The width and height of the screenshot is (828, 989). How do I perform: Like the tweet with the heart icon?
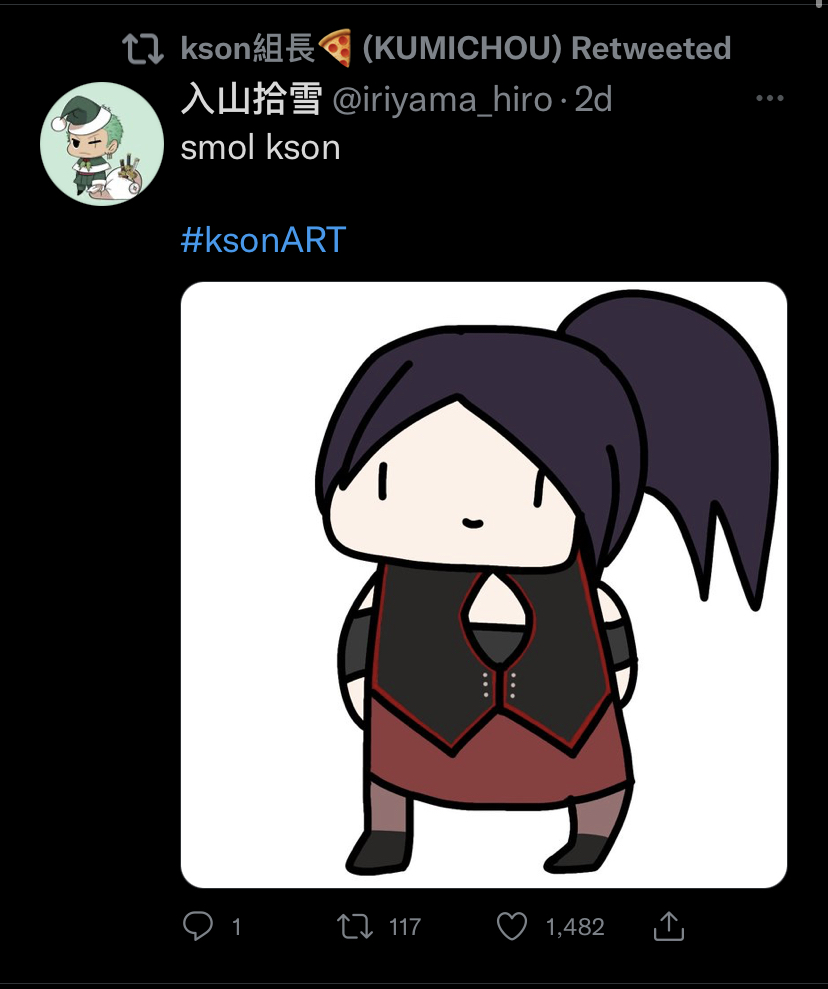[511, 927]
